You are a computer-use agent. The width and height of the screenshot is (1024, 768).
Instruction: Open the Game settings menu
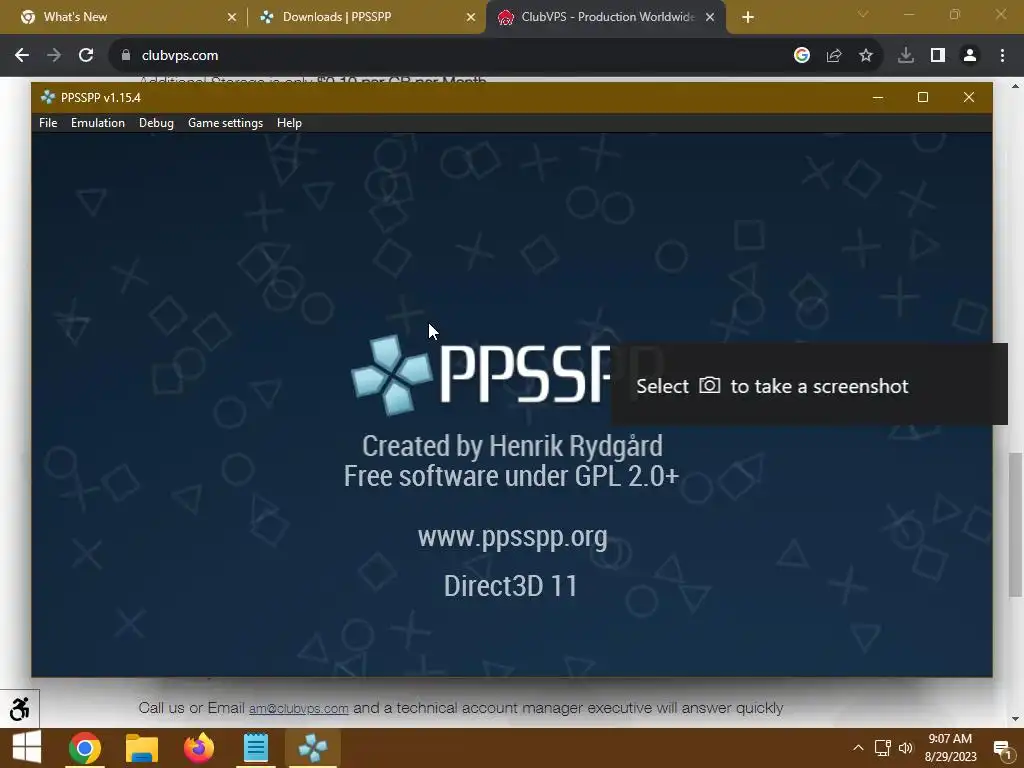click(225, 123)
